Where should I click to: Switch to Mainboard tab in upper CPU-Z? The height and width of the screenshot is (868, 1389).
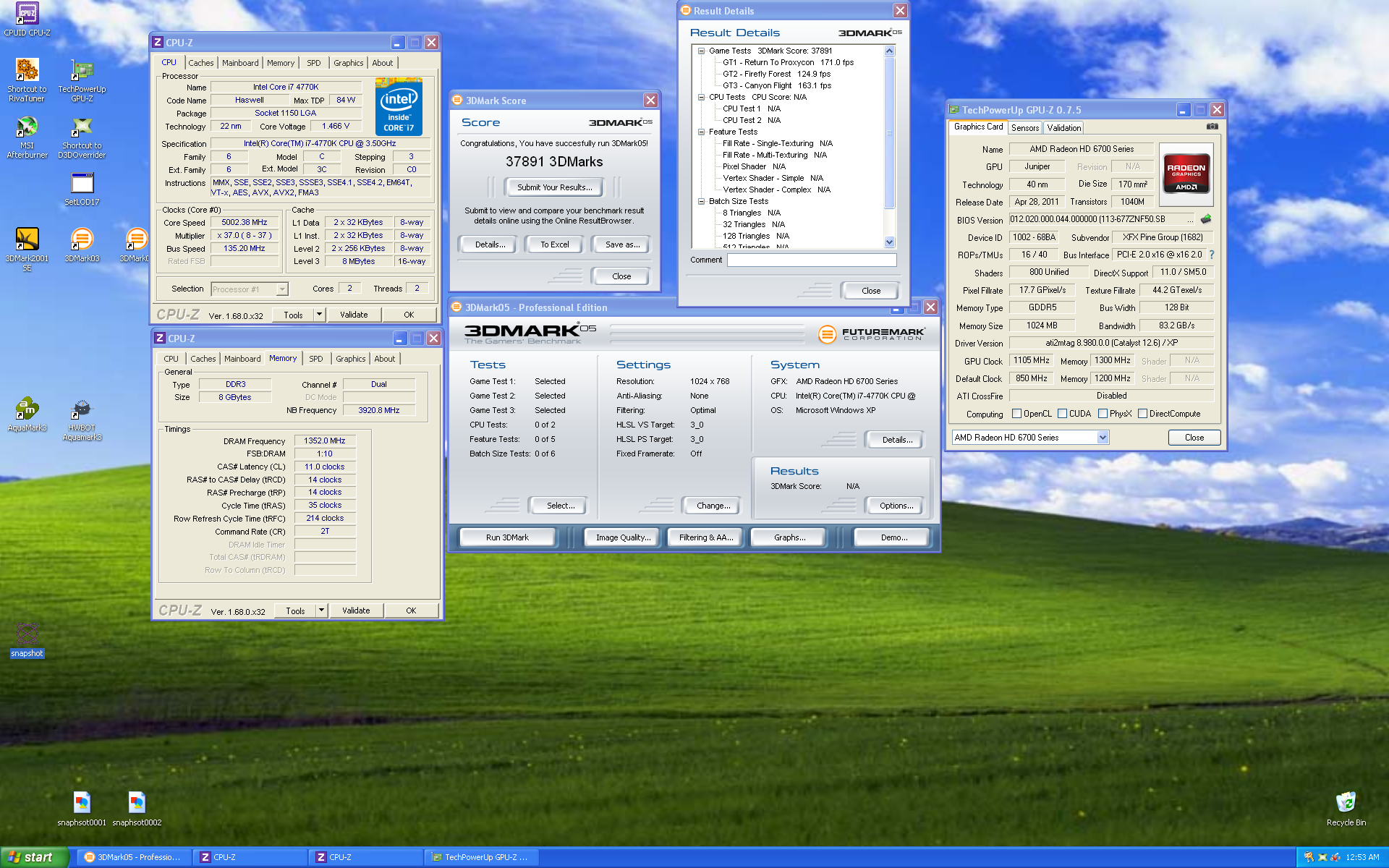(x=240, y=63)
